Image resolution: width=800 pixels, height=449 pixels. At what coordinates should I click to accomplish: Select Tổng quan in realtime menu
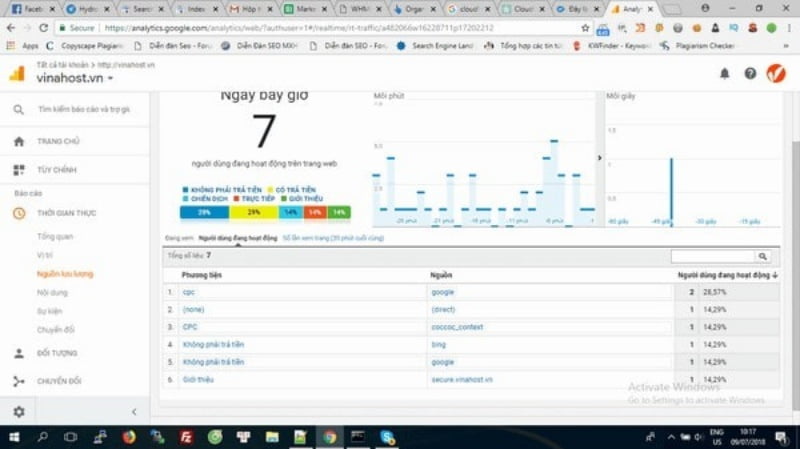55,237
